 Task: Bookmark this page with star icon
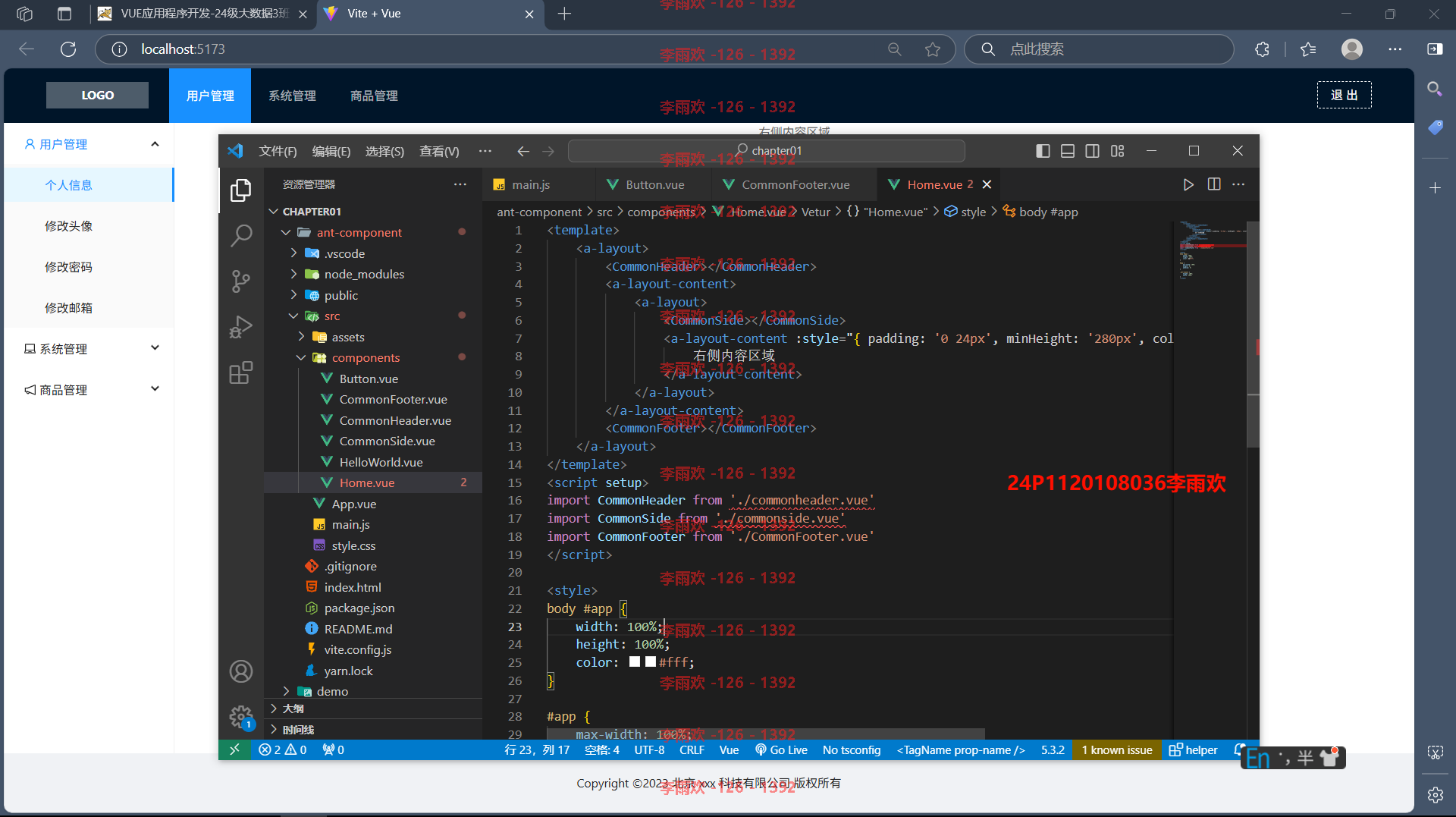pos(933,49)
